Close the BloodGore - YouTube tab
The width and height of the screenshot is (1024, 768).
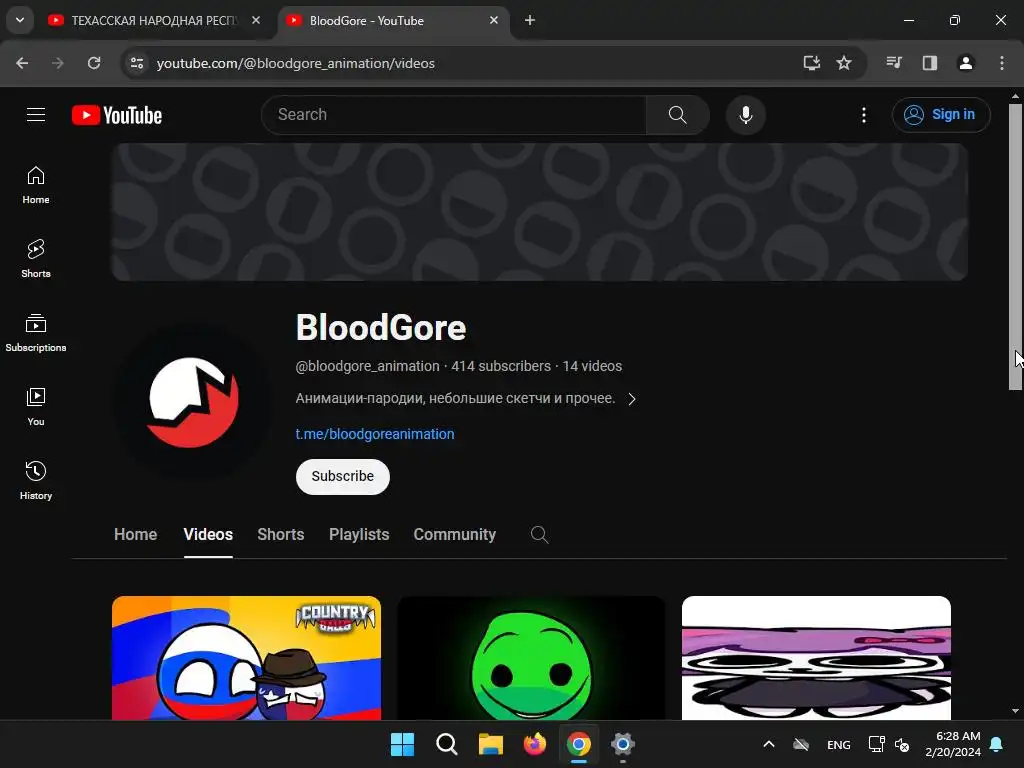[x=494, y=20]
